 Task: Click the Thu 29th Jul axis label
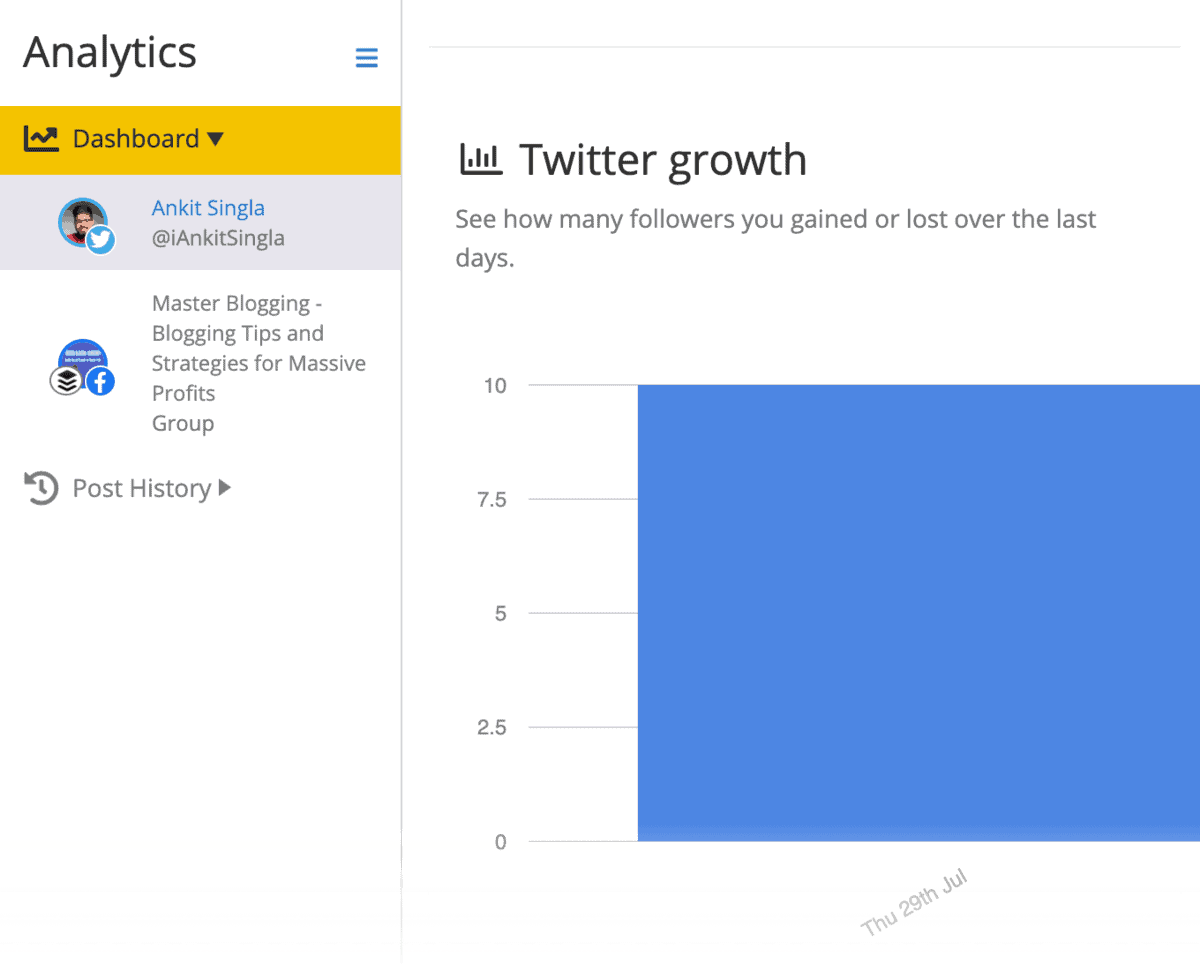(913, 898)
